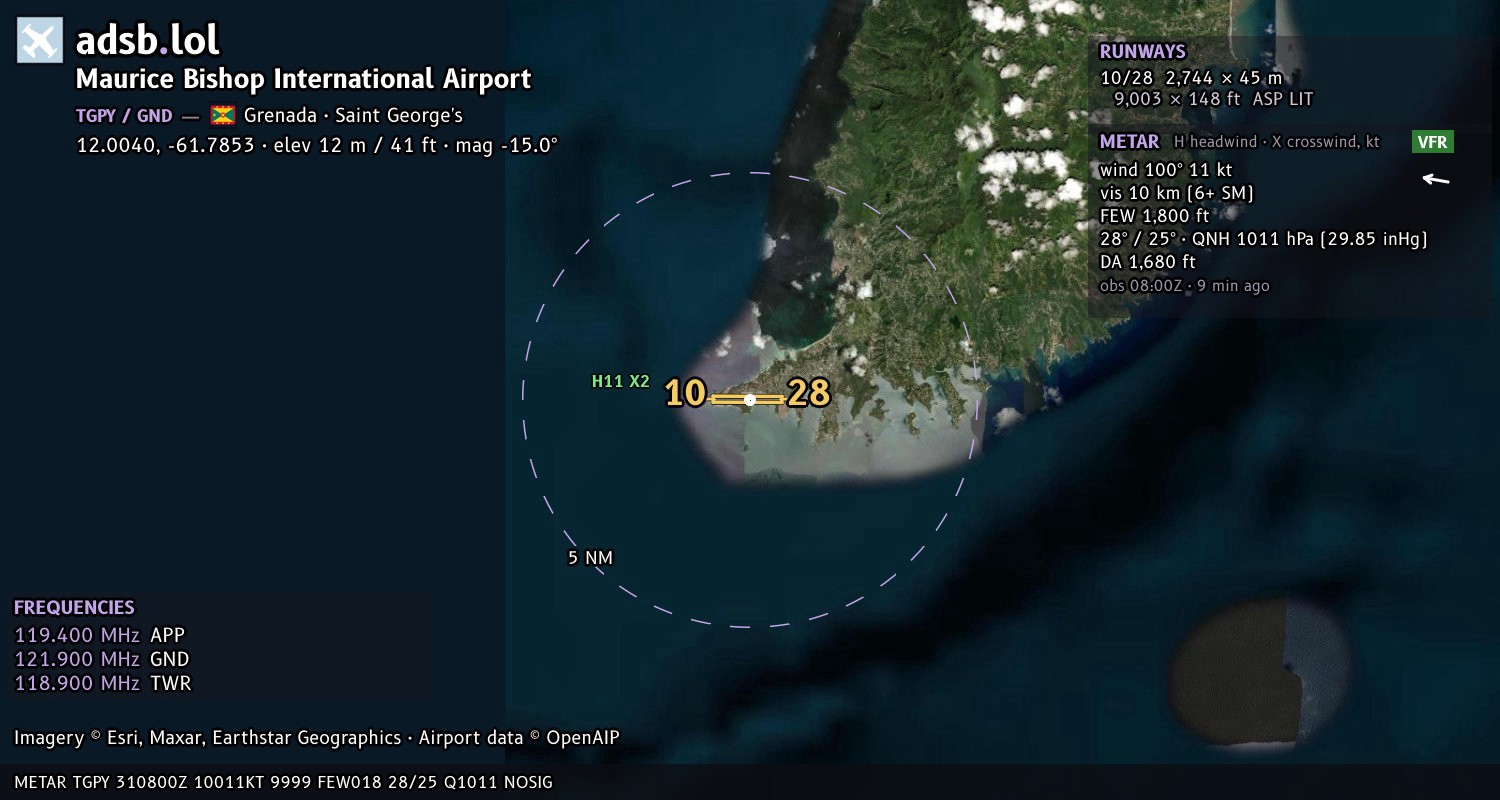Click the headwind/crosswind legend text
Image resolution: width=1500 pixels, height=800 pixels.
tap(1277, 142)
